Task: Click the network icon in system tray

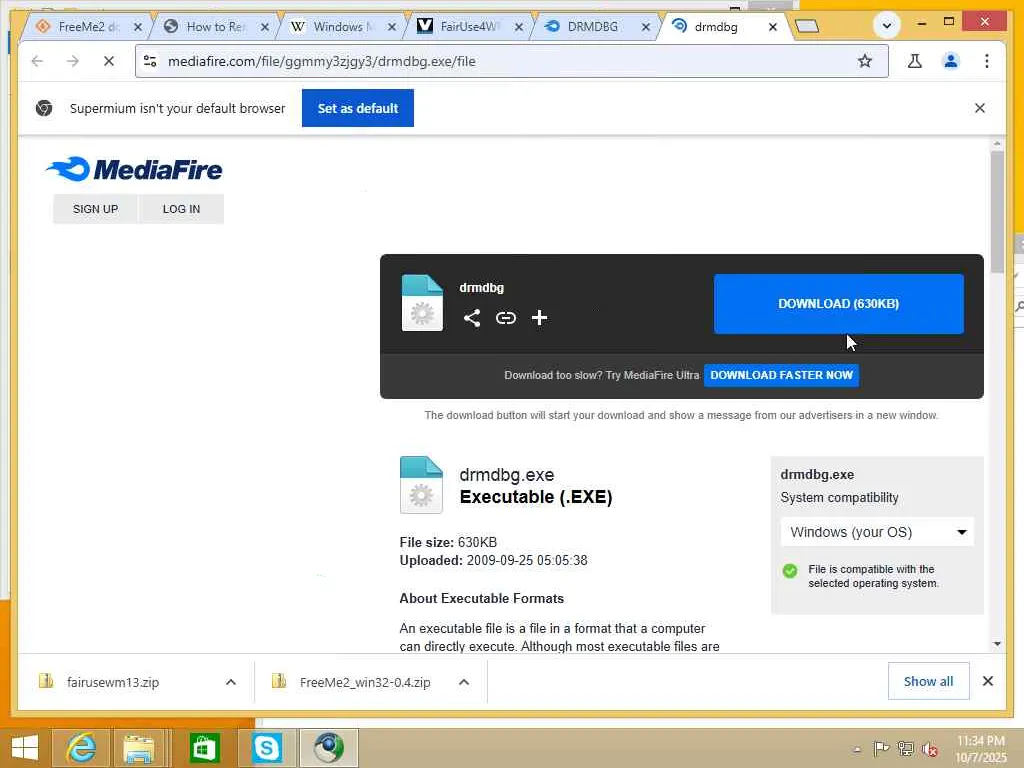Action: point(905,748)
